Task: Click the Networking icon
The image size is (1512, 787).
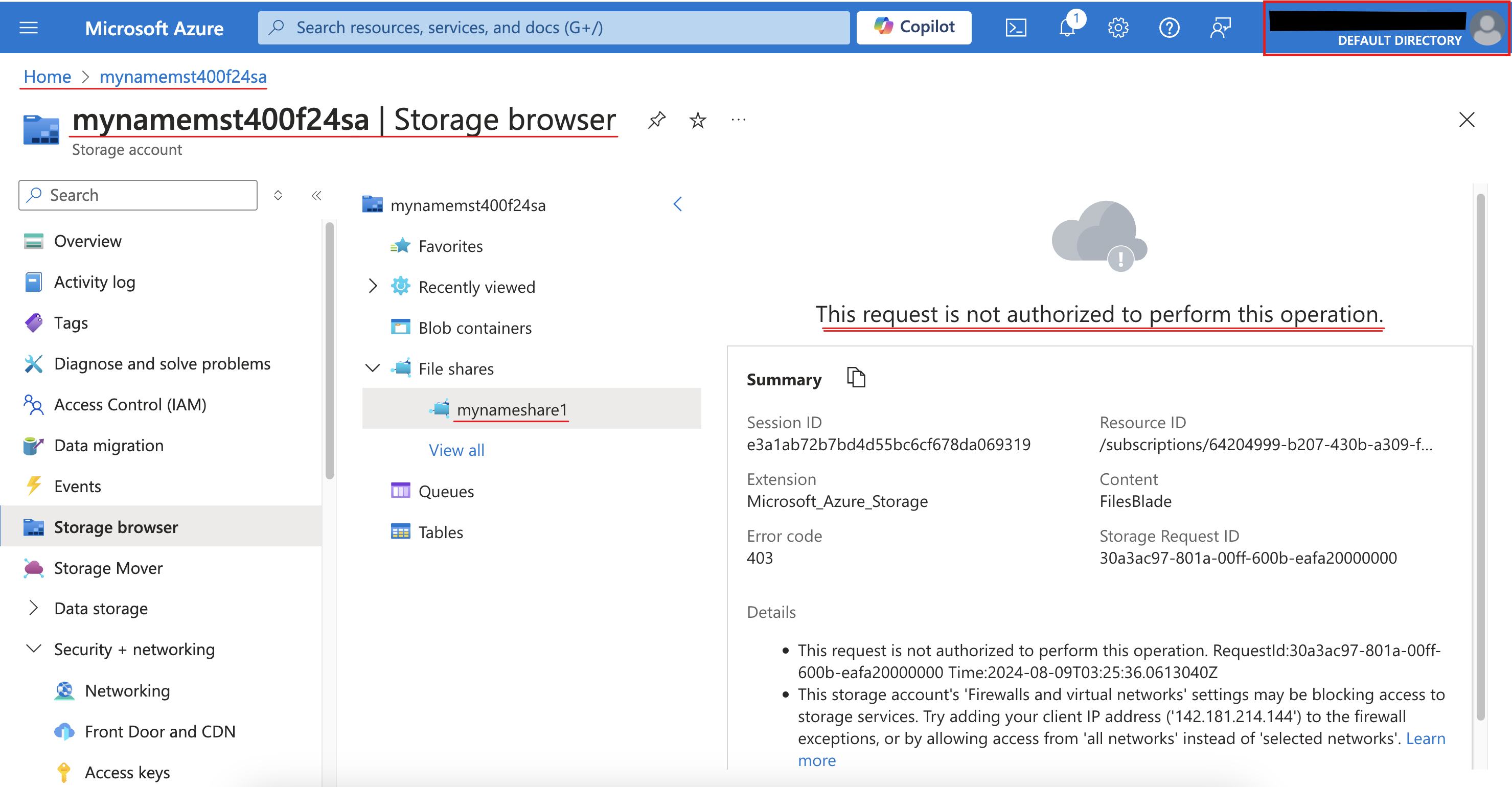Action: [64, 691]
